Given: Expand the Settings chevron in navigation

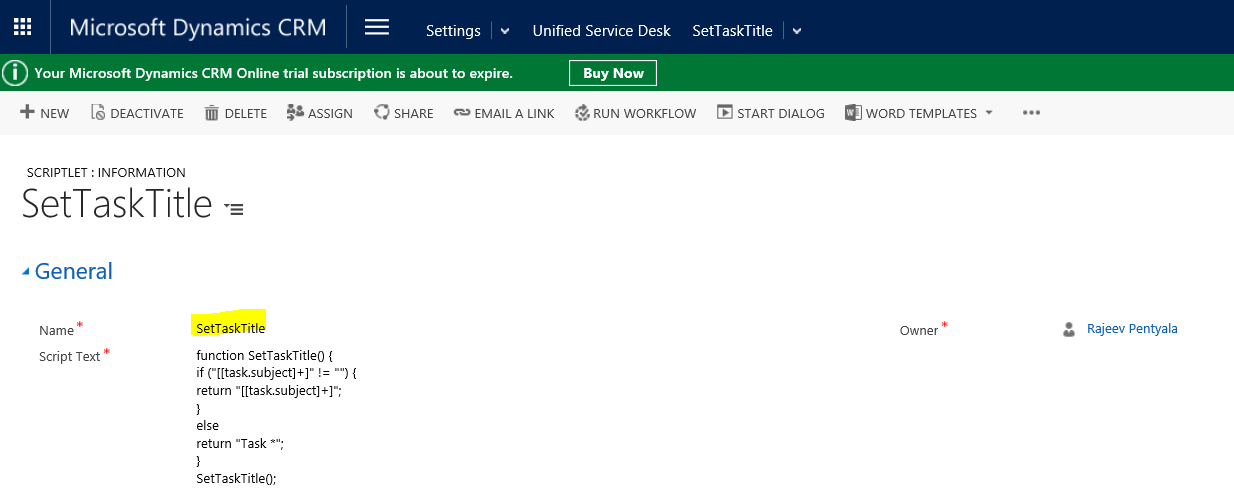Looking at the screenshot, I should (505, 31).
